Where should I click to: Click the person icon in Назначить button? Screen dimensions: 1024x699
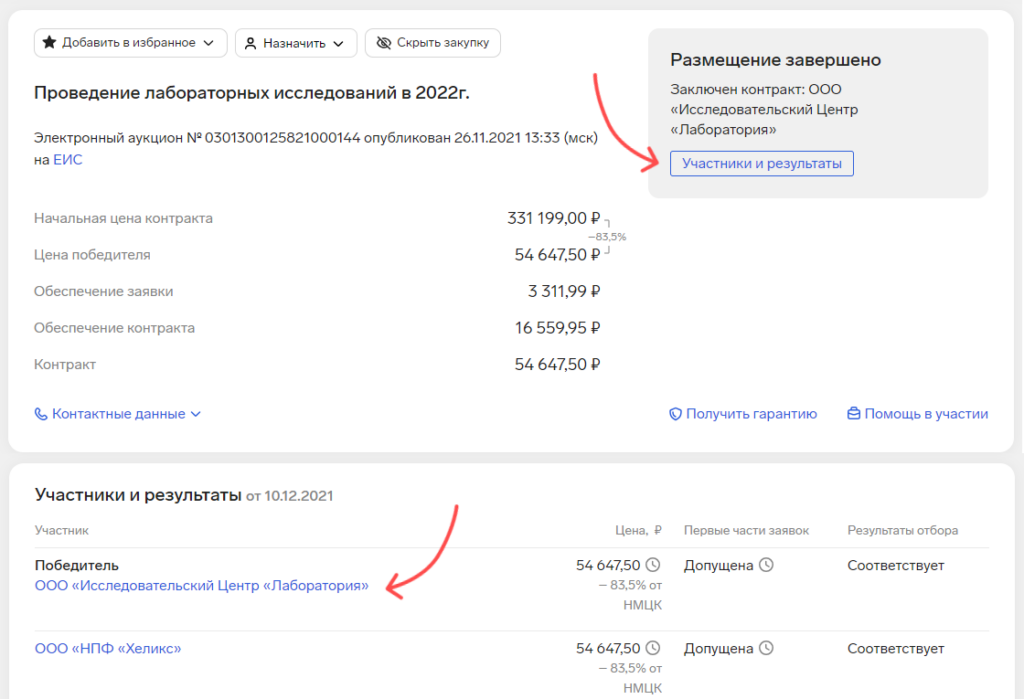[x=251, y=43]
